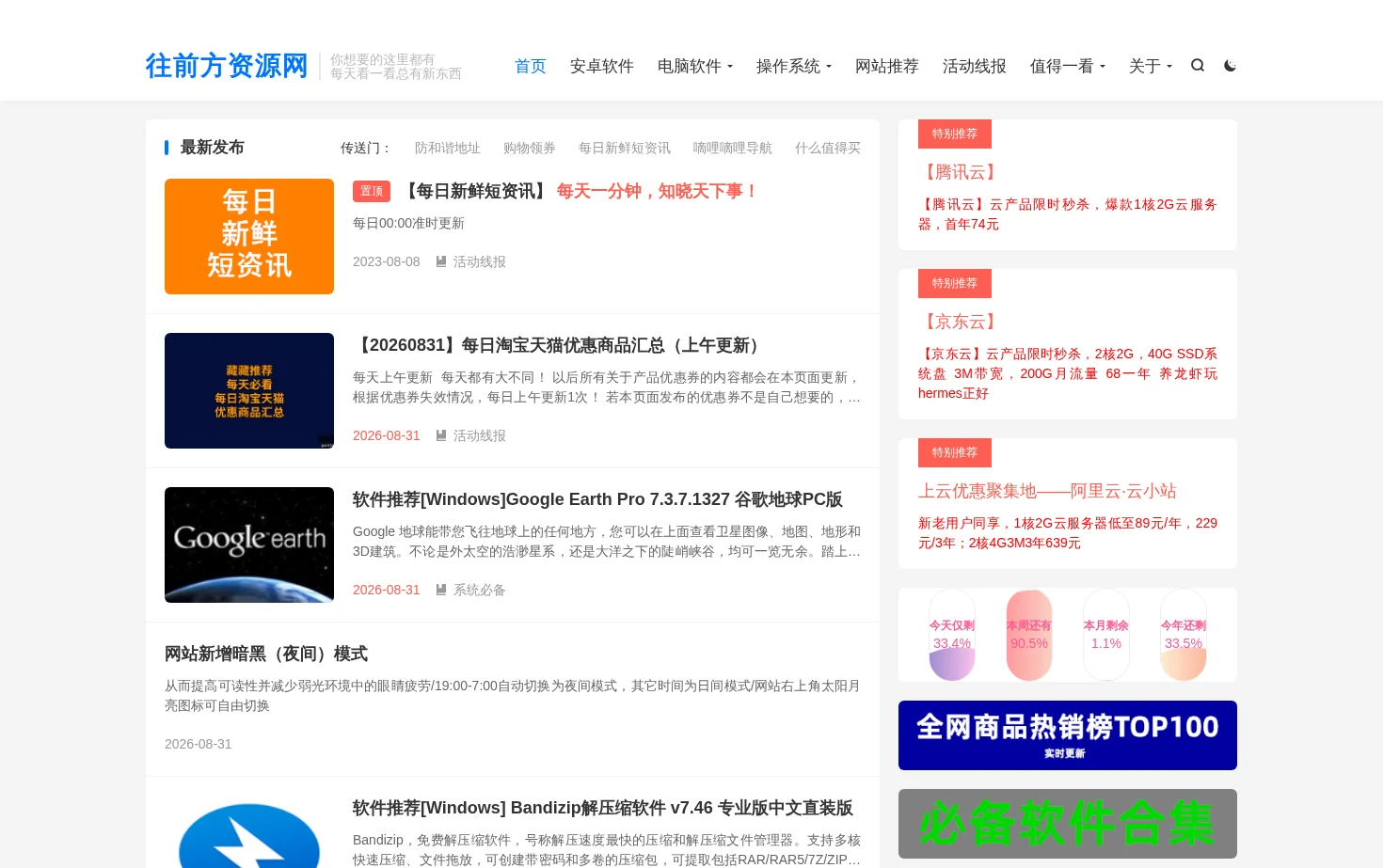Click the 腾讯云 promo description text
Image resolution: width=1383 pixels, height=868 pixels.
[1068, 214]
